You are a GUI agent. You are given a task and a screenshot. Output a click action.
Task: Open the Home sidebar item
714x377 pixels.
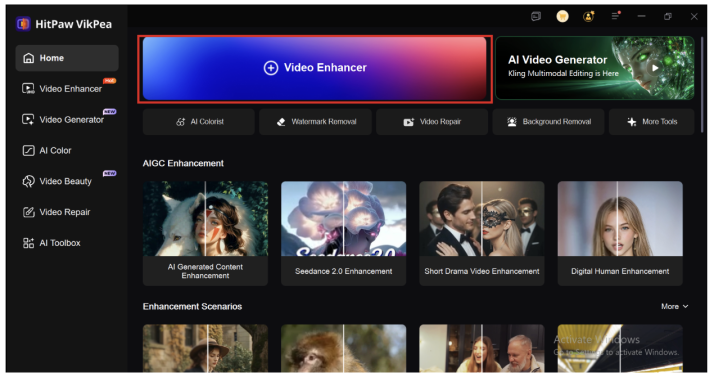pyautogui.click(x=67, y=58)
